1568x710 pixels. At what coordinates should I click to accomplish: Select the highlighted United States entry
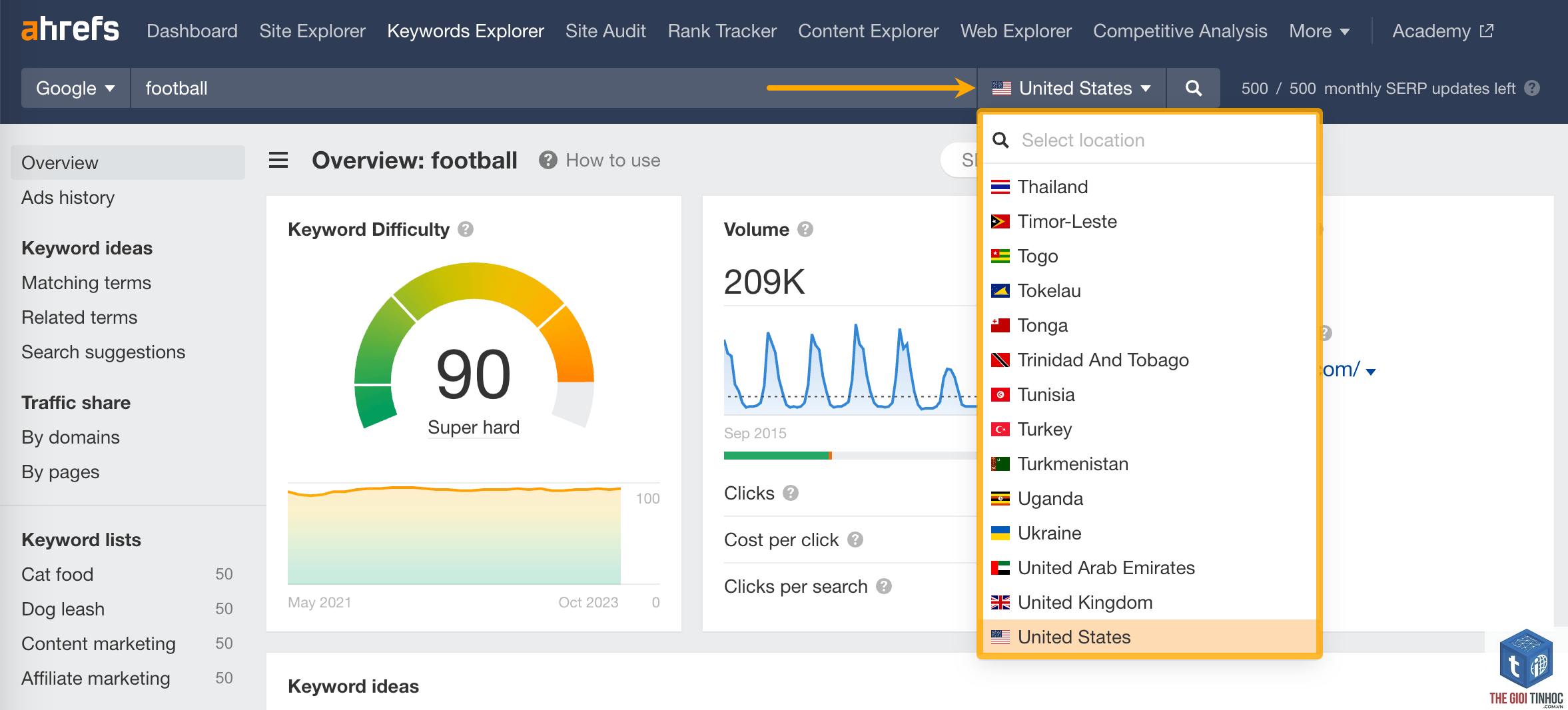[1150, 637]
